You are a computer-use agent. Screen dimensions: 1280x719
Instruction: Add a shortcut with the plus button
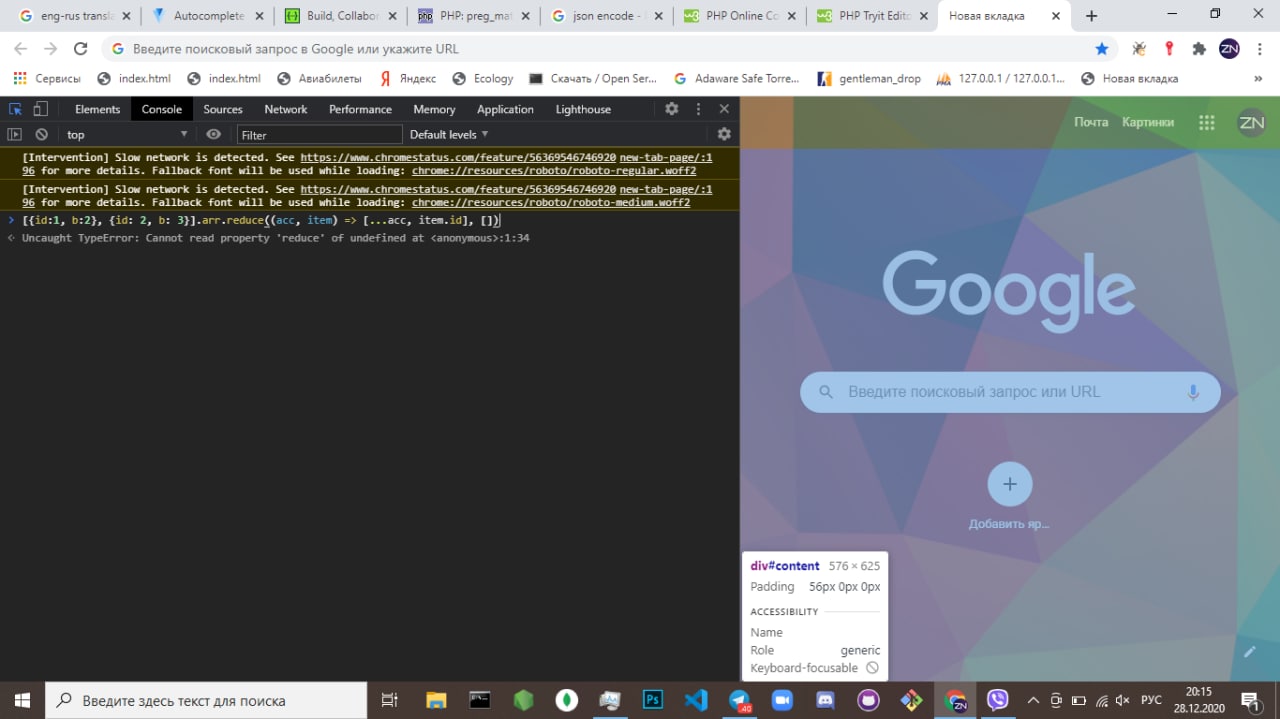[1010, 484]
